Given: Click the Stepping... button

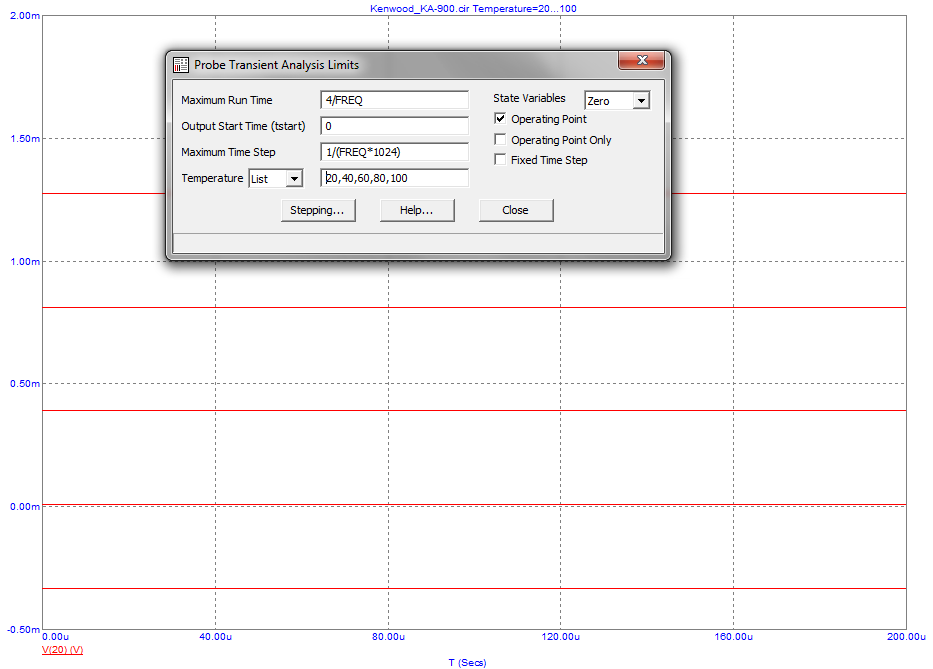Looking at the screenshot, I should click(x=318, y=210).
